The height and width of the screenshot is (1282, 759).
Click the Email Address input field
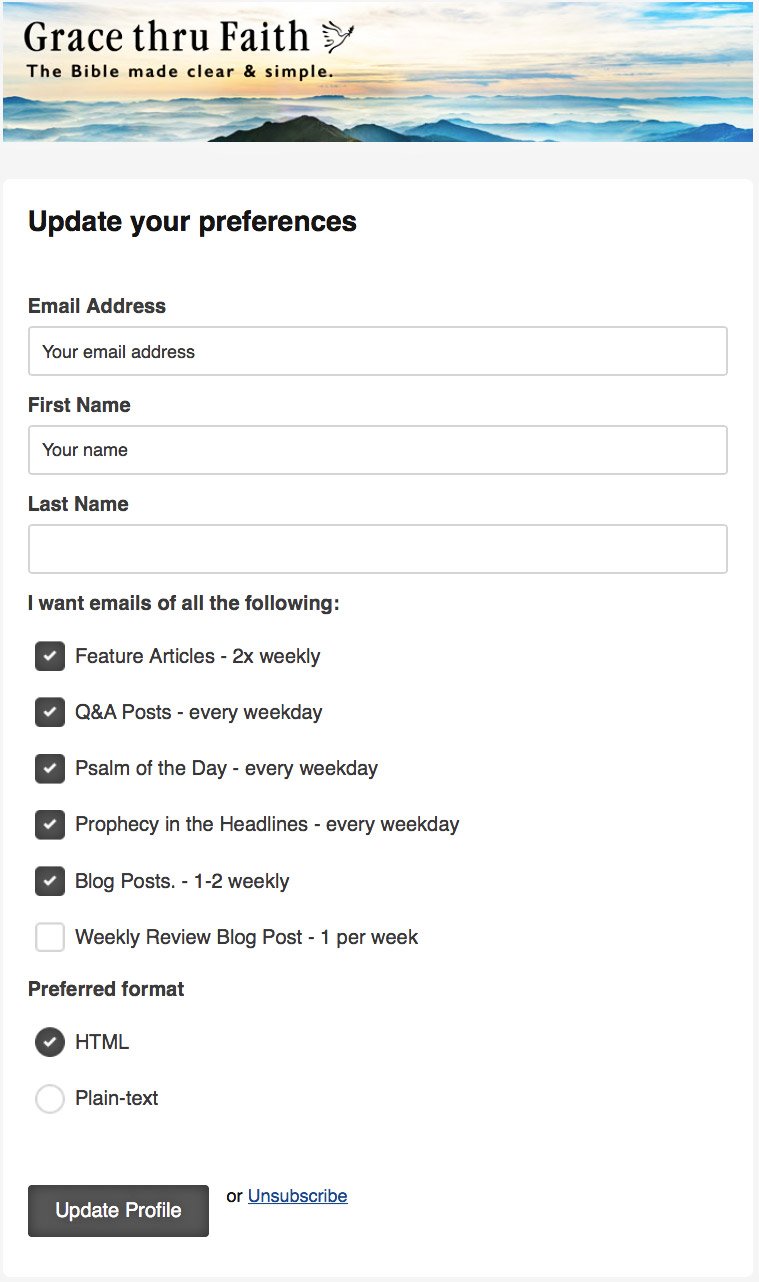[377, 351]
